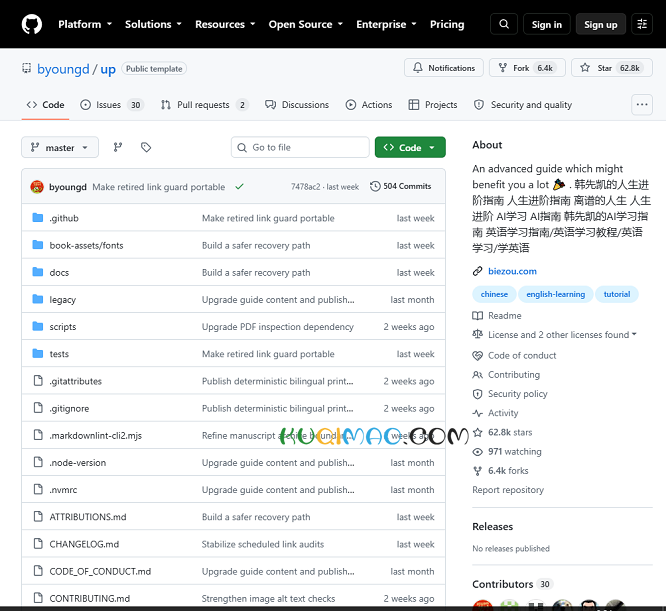The height and width of the screenshot is (611, 666).
Task: Click the tags icon beside branches
Action: pos(146,147)
